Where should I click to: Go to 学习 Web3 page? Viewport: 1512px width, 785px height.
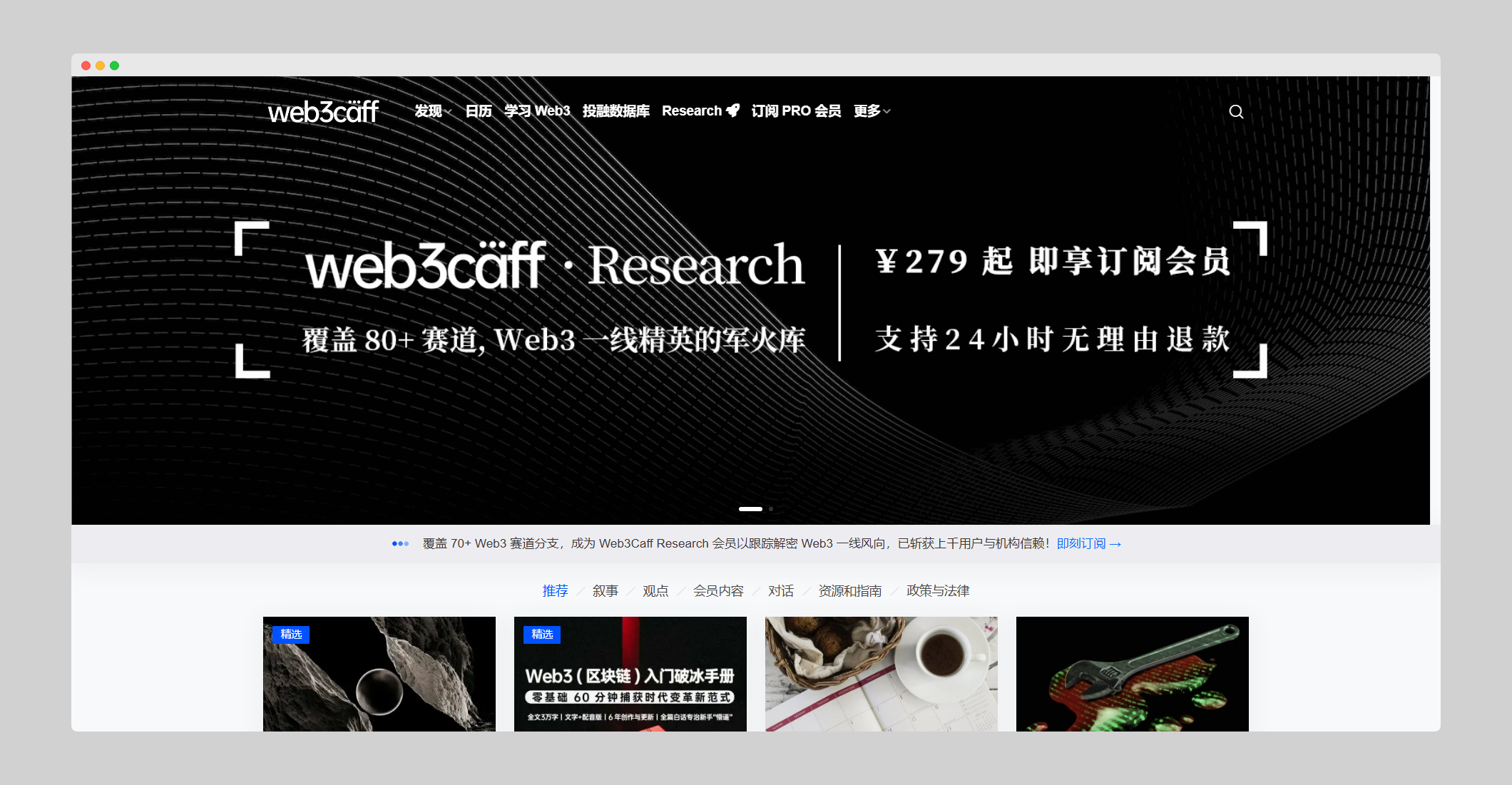(x=537, y=111)
